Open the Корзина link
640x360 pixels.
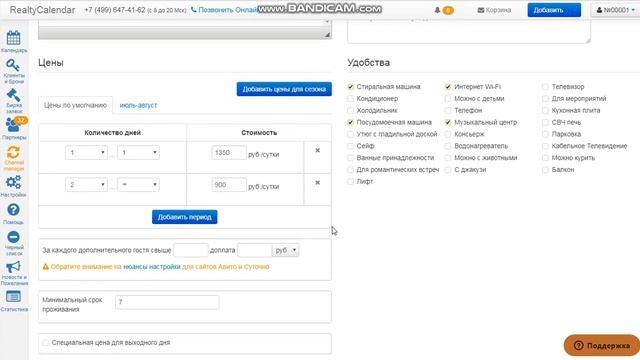point(494,10)
